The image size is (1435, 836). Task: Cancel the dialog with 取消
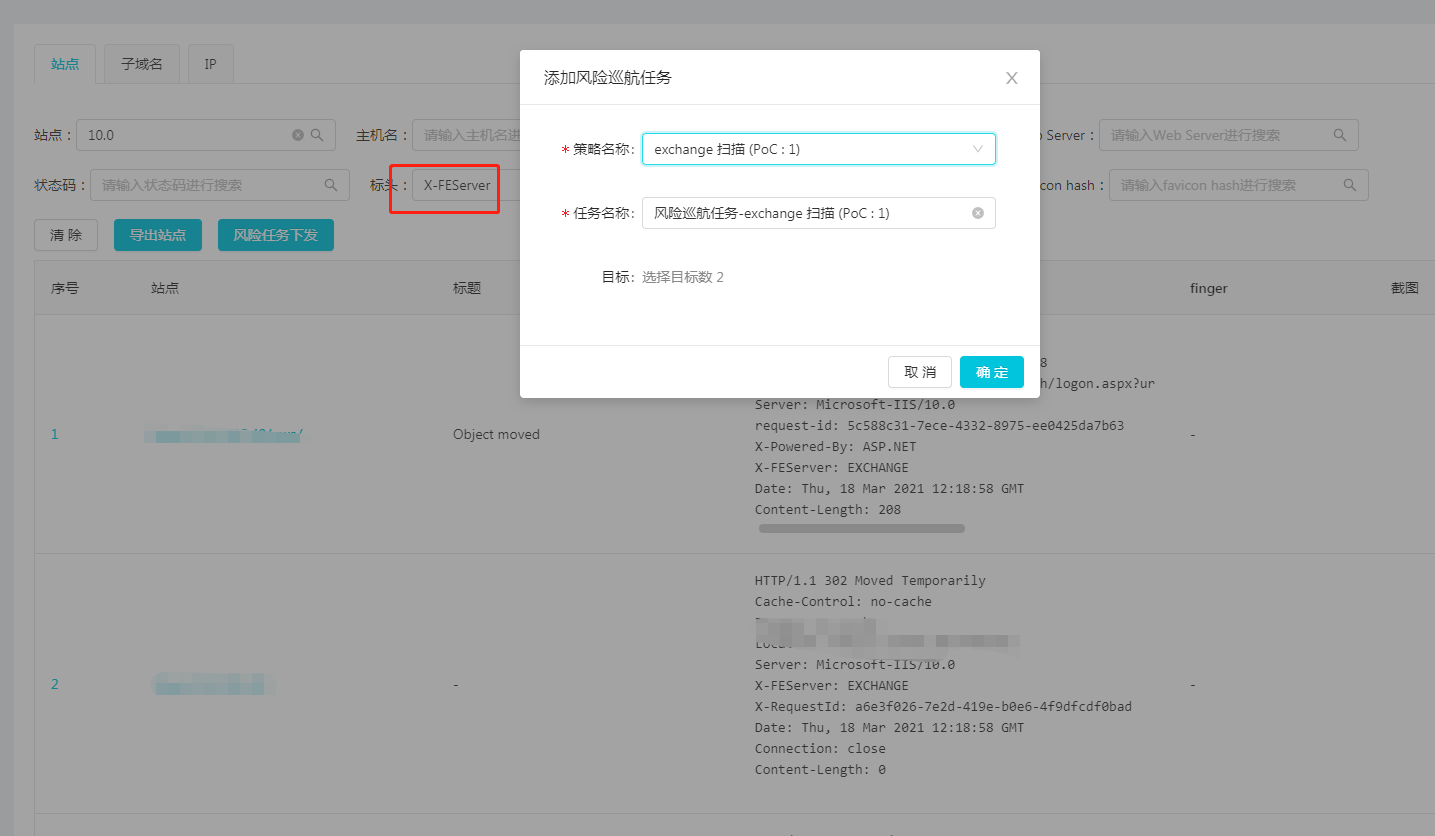tap(920, 372)
